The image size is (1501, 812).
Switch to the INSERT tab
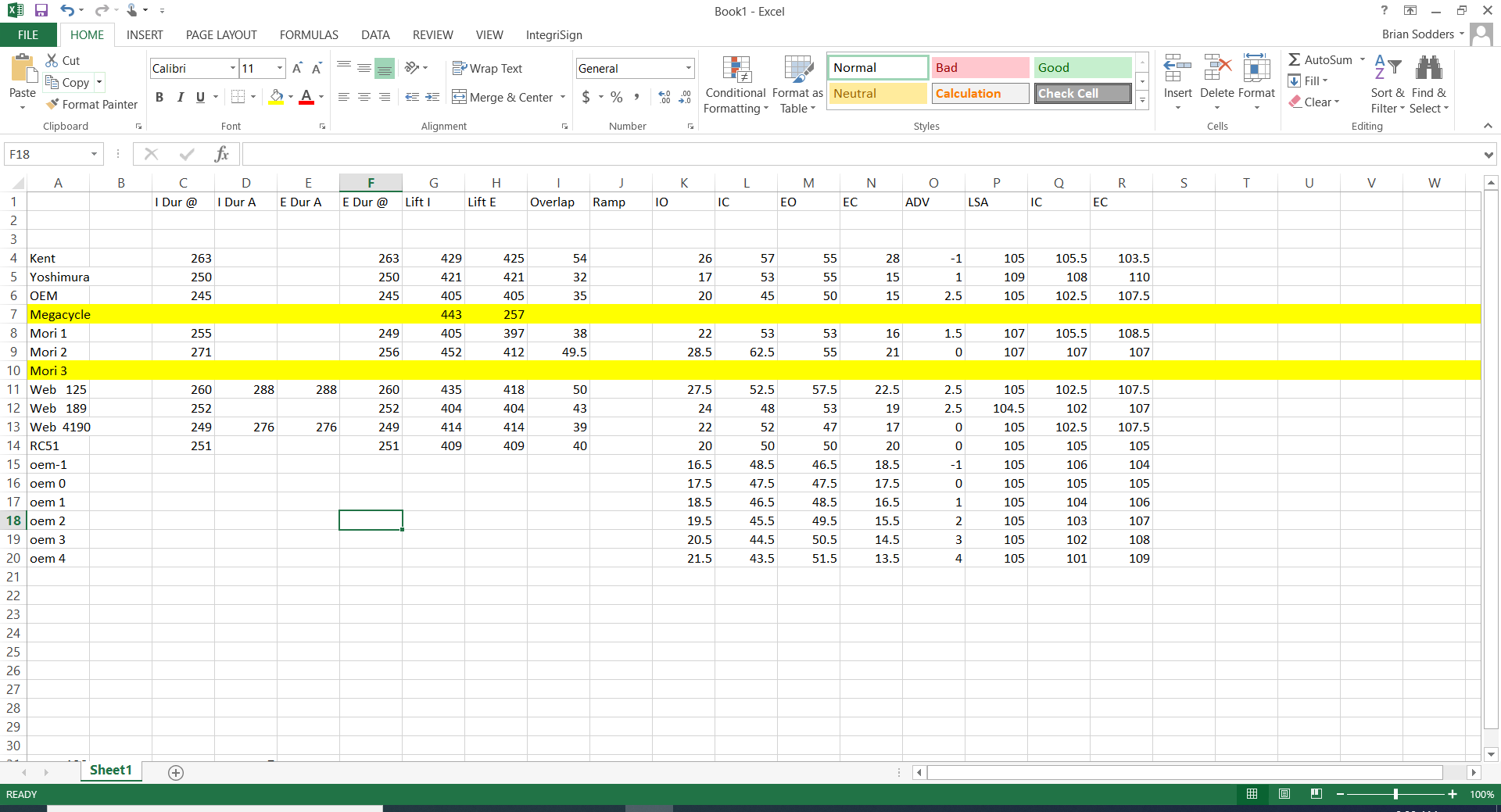[145, 34]
